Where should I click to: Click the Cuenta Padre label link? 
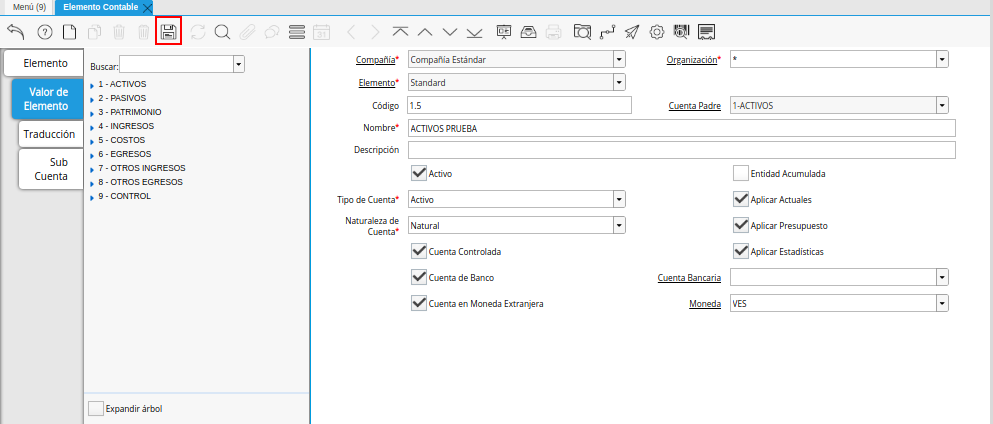tap(695, 105)
